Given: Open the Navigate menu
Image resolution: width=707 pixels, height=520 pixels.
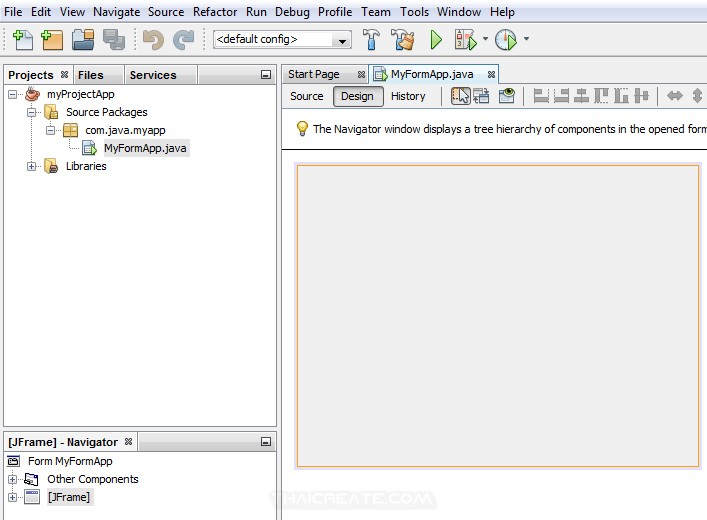Looking at the screenshot, I should [x=116, y=12].
